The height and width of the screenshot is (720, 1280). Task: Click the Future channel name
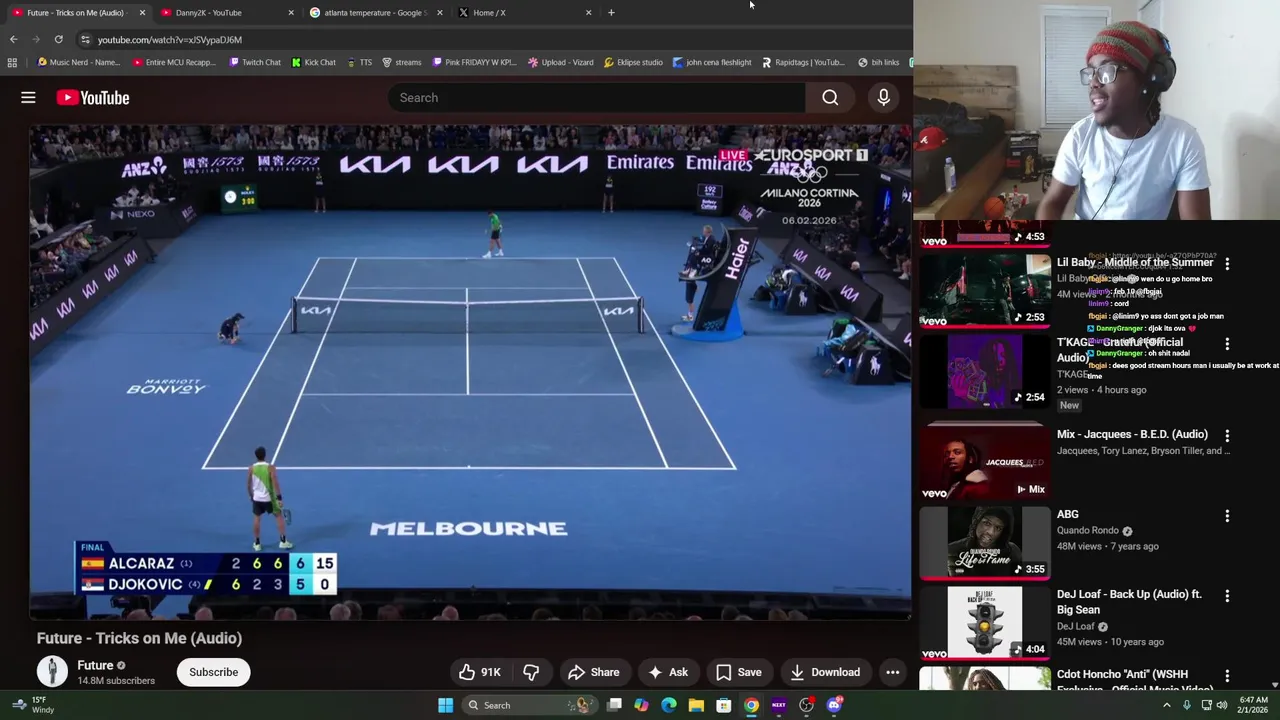pyautogui.click(x=95, y=665)
